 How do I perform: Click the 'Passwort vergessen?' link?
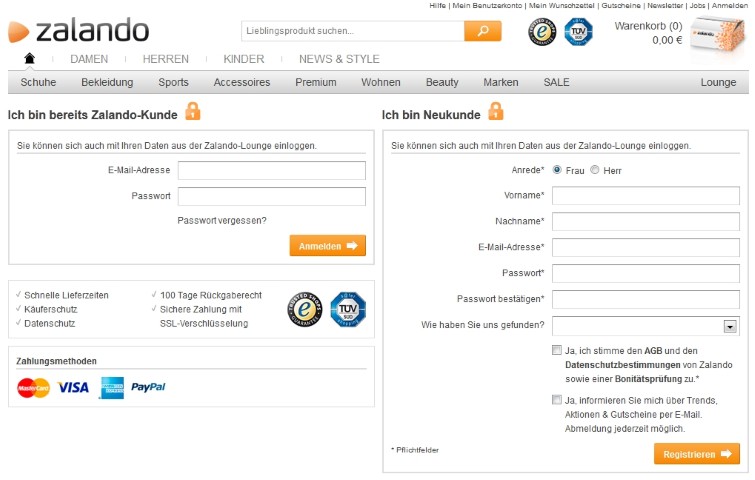tap(222, 220)
